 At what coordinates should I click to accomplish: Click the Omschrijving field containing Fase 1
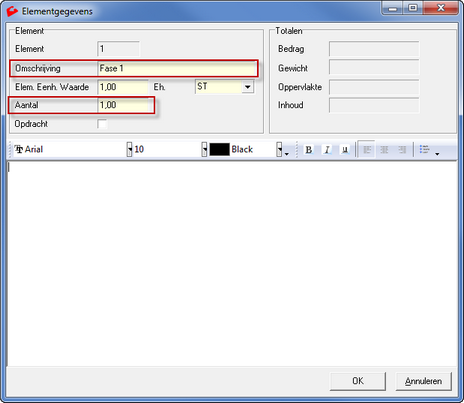pos(177,68)
